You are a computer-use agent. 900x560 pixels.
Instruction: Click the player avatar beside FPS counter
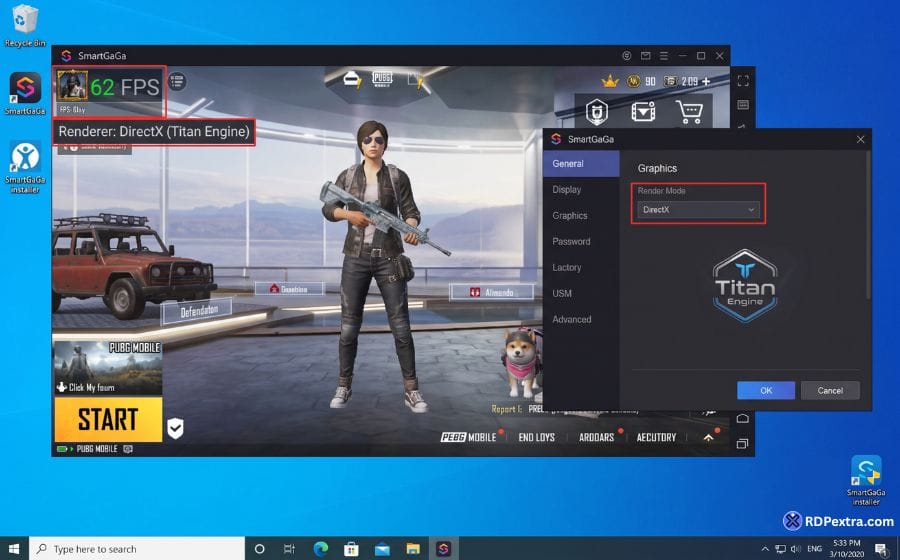(x=72, y=85)
